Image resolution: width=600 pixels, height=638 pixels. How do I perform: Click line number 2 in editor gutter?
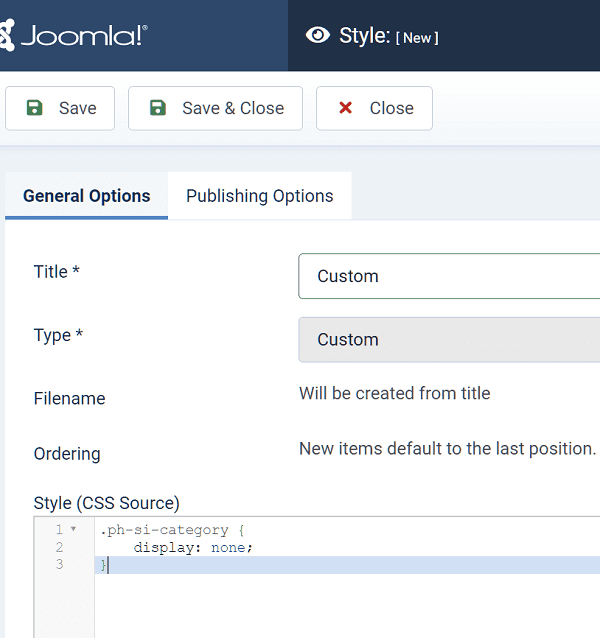tap(59, 548)
